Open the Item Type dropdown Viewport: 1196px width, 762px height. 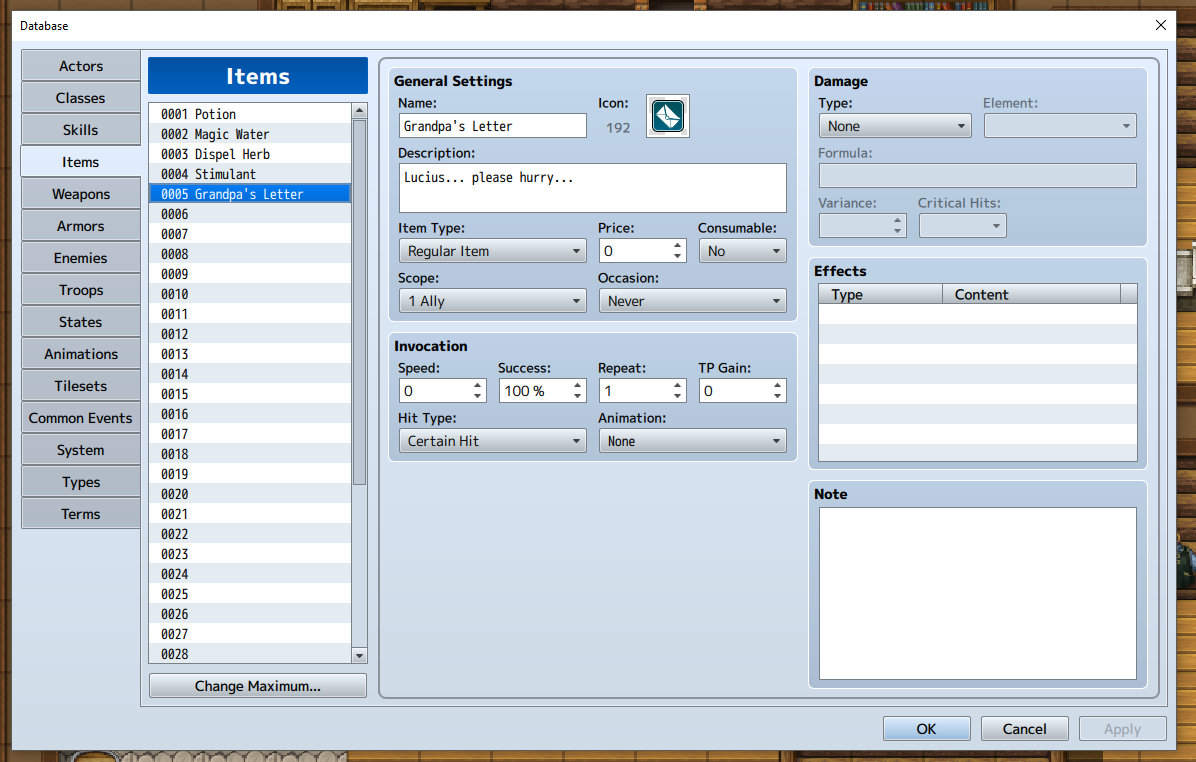[x=492, y=251]
